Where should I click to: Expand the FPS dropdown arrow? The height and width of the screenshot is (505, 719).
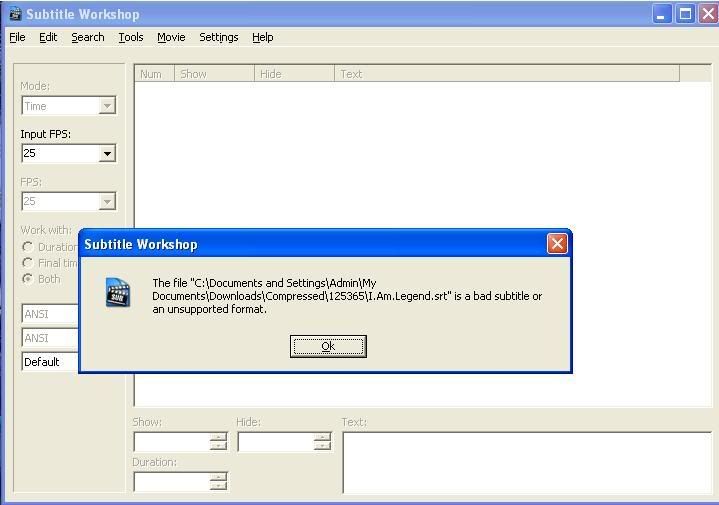tap(107, 201)
